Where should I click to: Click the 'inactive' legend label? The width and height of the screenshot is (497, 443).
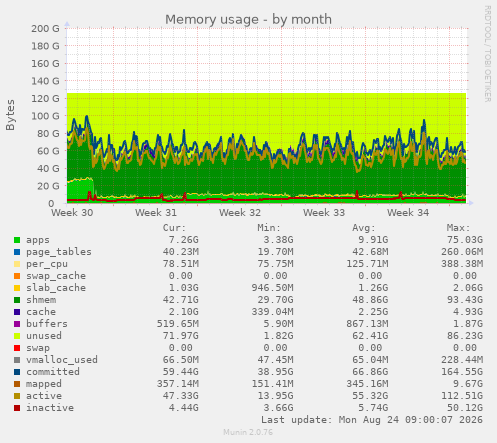click(x=50, y=408)
